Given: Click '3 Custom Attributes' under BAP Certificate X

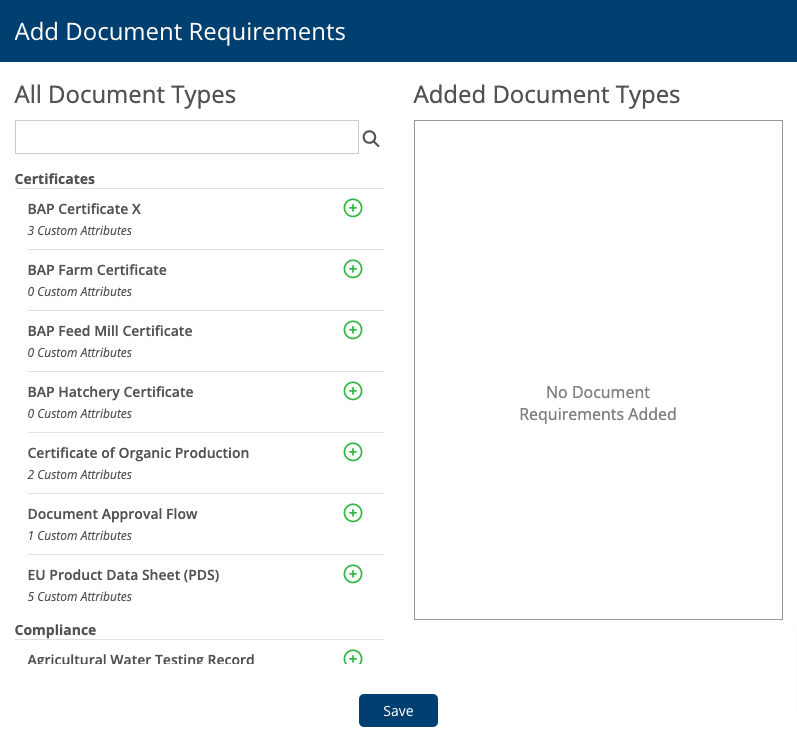Looking at the screenshot, I should [x=80, y=231].
